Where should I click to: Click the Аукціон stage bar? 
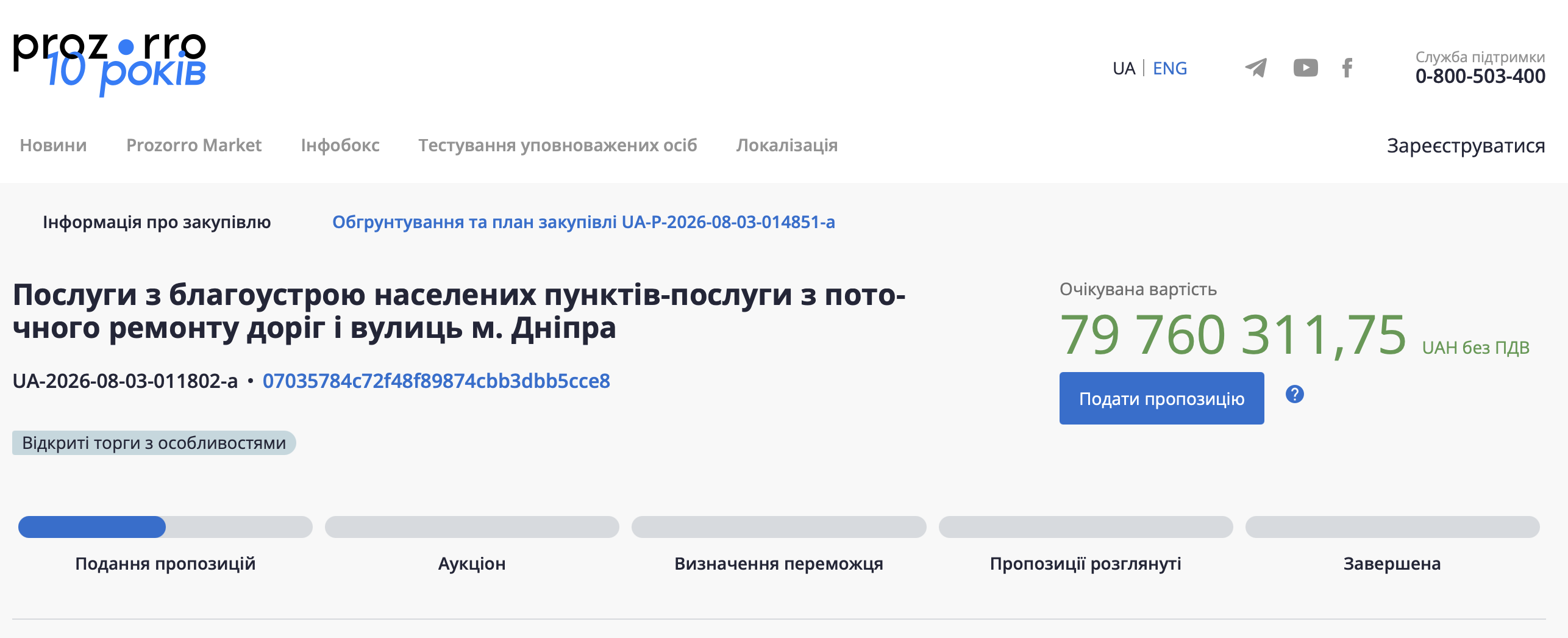click(472, 527)
